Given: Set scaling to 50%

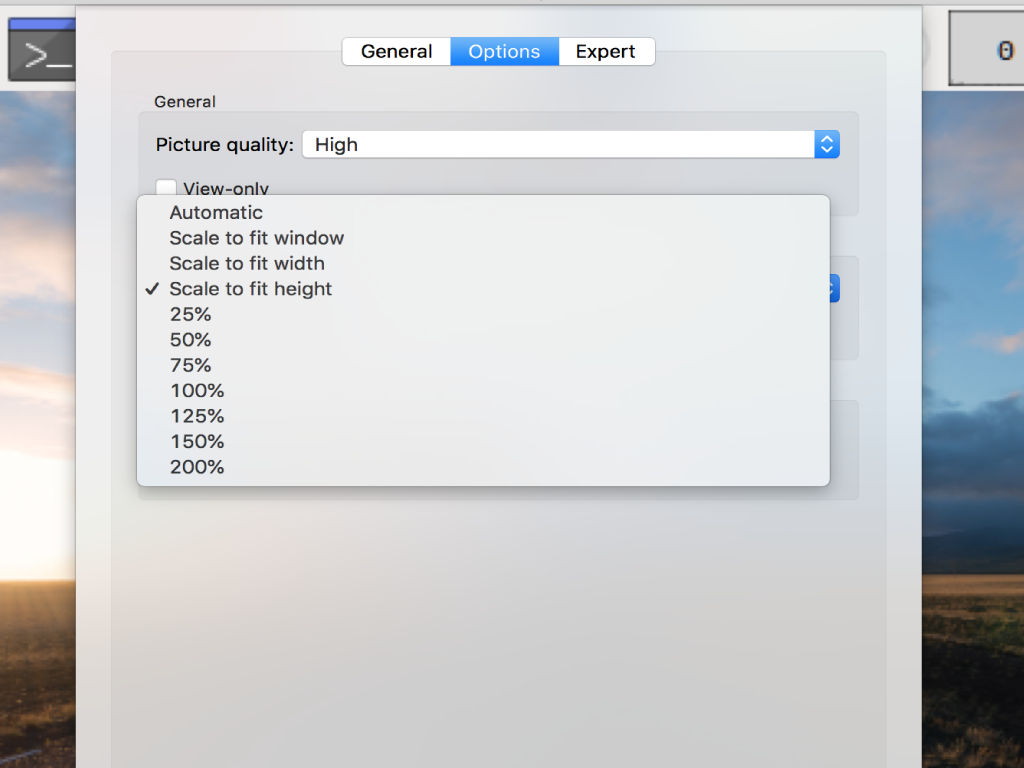Looking at the screenshot, I should [x=483, y=340].
